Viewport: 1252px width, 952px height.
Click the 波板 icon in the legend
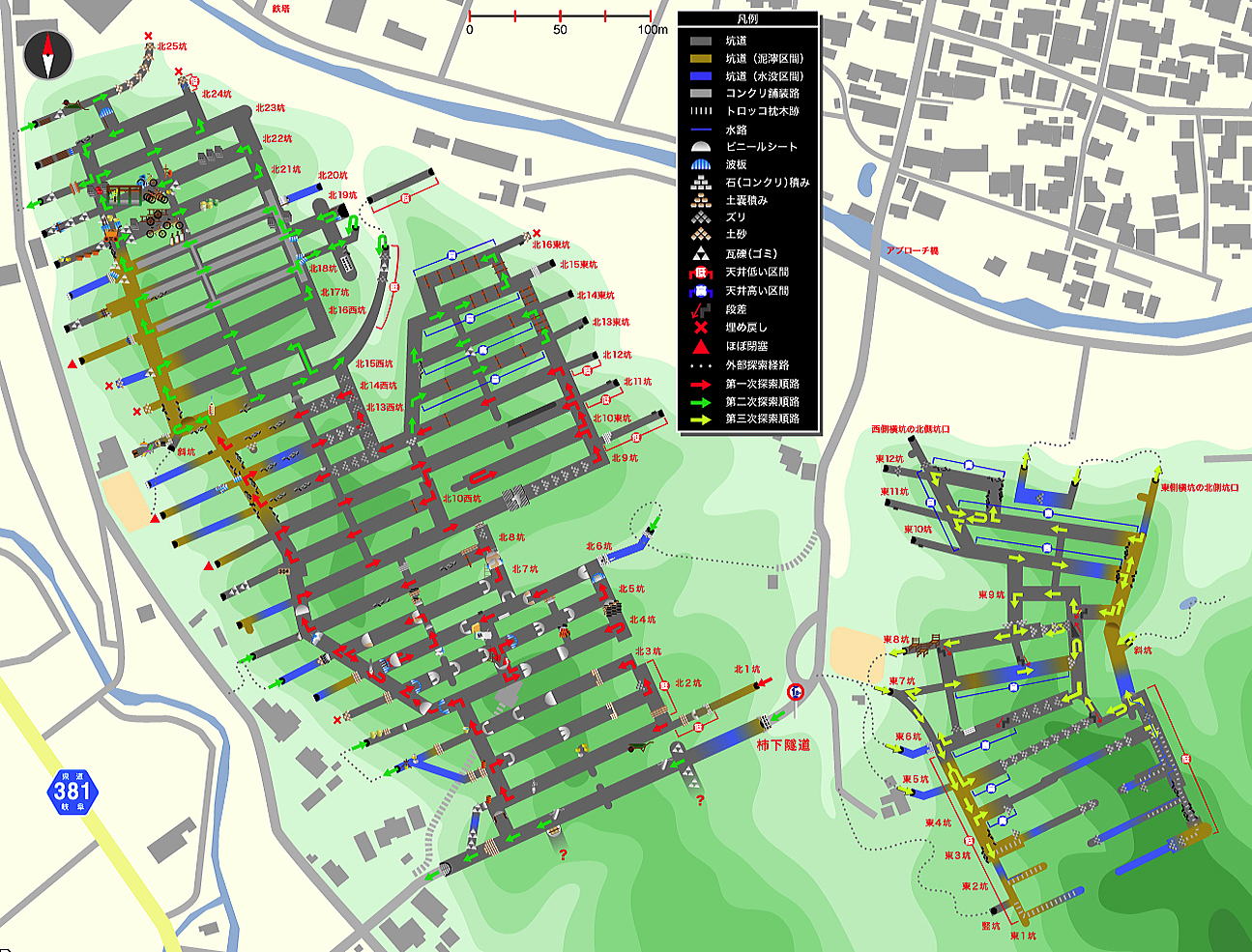[x=701, y=165]
